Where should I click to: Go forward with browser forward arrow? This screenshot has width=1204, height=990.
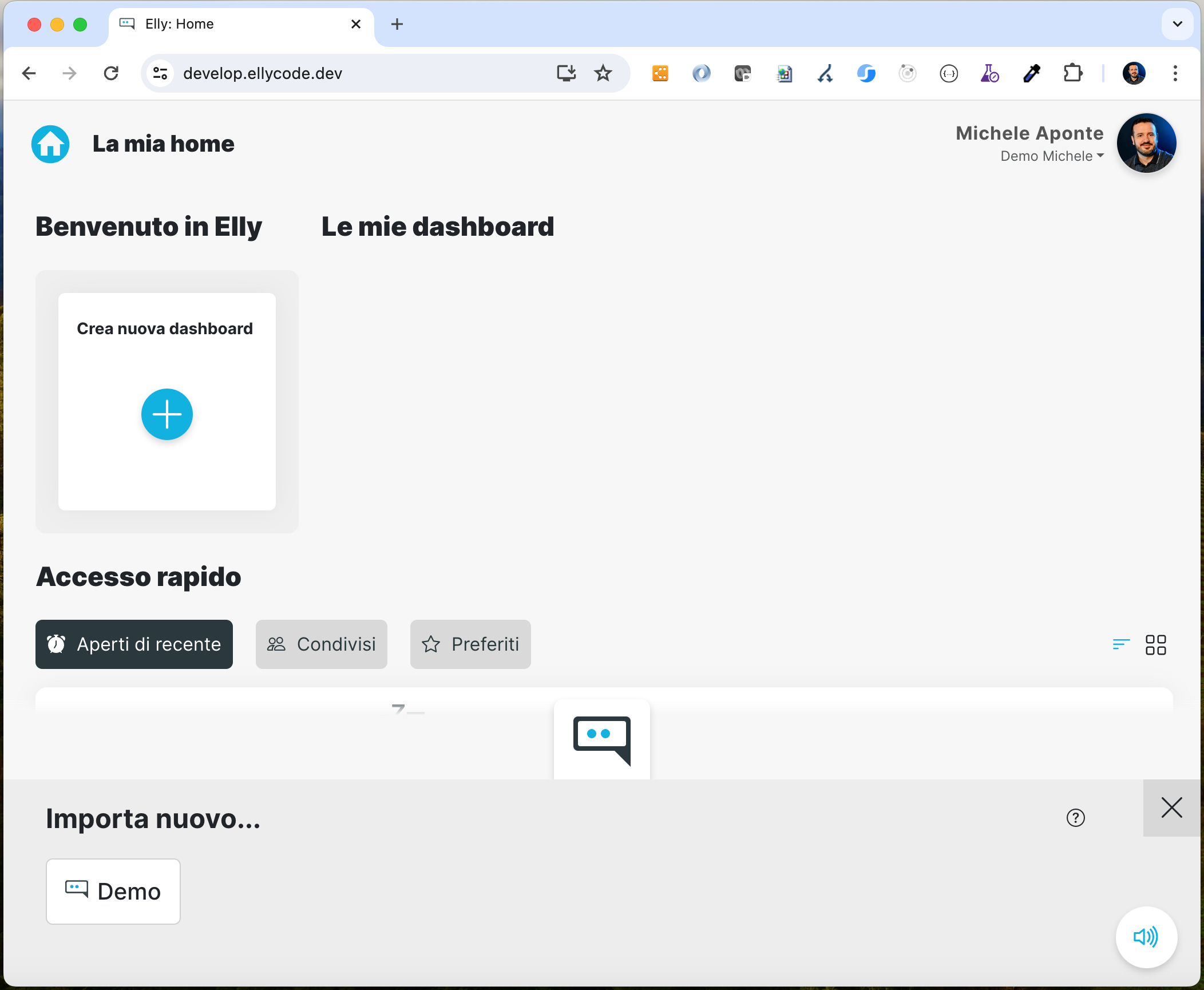(x=70, y=73)
